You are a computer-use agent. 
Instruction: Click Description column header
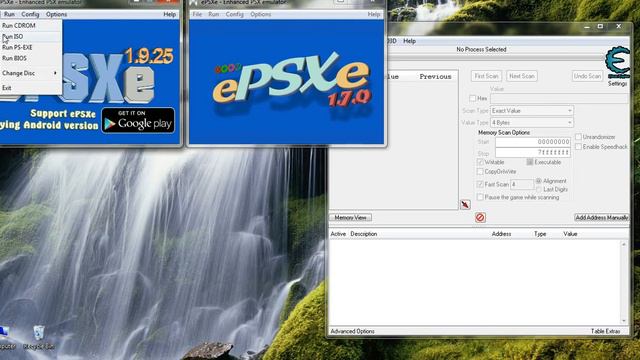[x=364, y=234]
